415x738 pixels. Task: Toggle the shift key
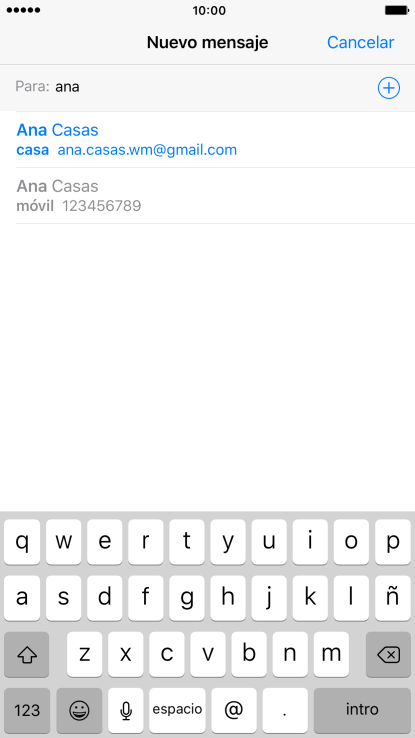[27, 654]
